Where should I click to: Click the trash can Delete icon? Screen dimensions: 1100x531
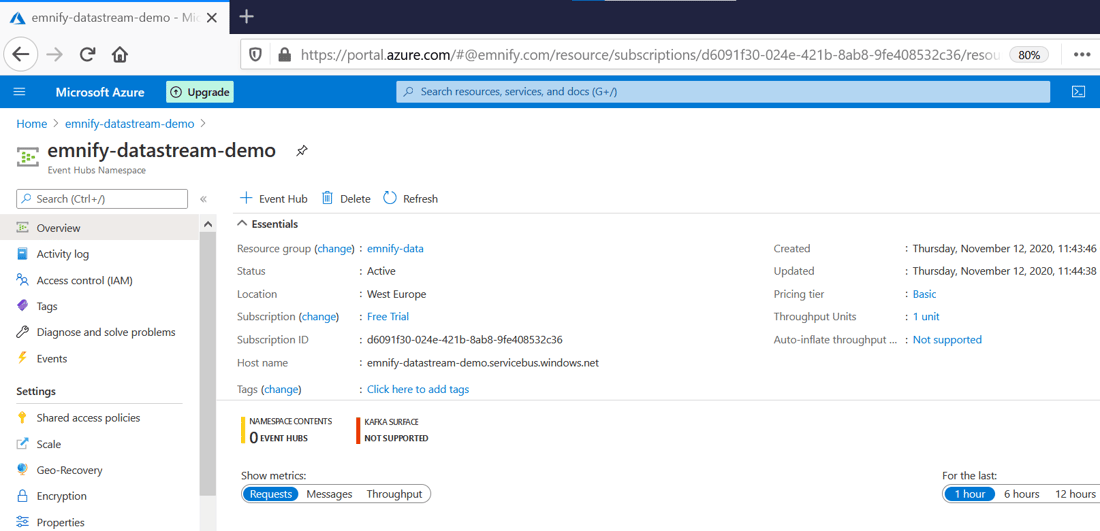(x=327, y=199)
